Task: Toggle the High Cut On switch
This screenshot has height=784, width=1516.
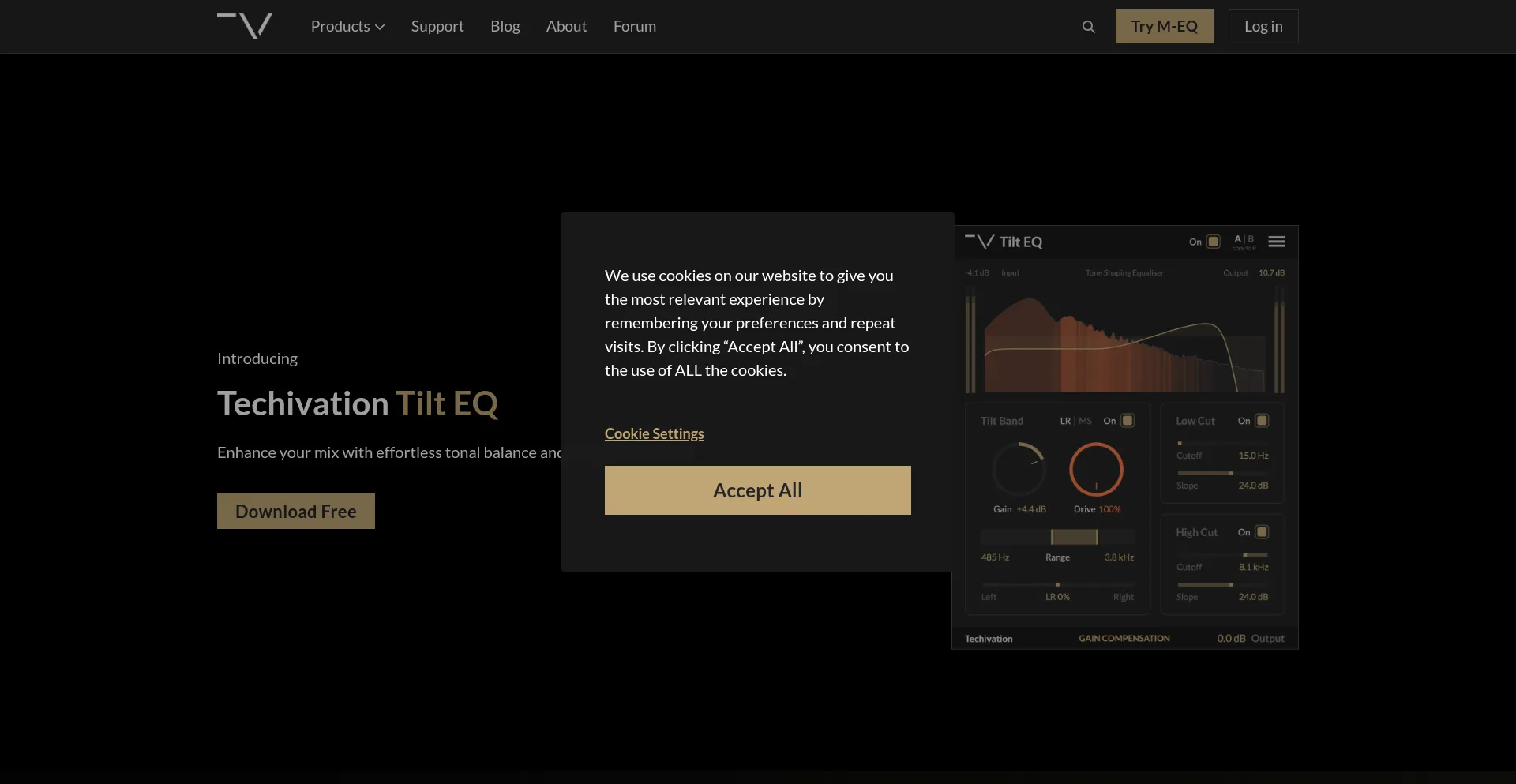Action: point(1262,532)
